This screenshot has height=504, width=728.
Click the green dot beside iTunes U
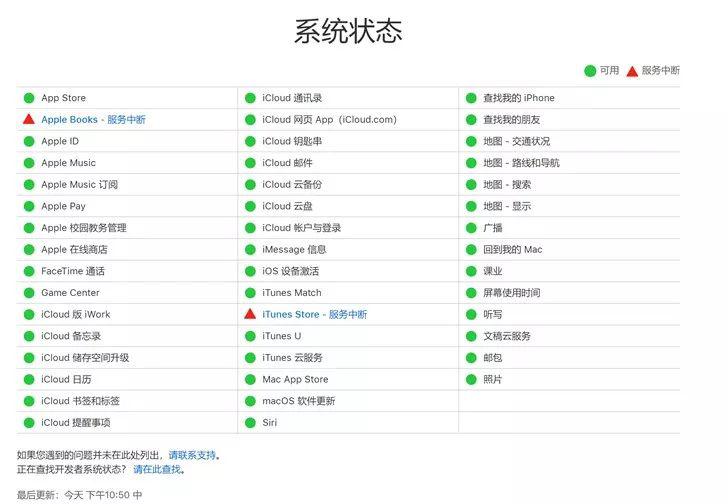tap(250, 336)
